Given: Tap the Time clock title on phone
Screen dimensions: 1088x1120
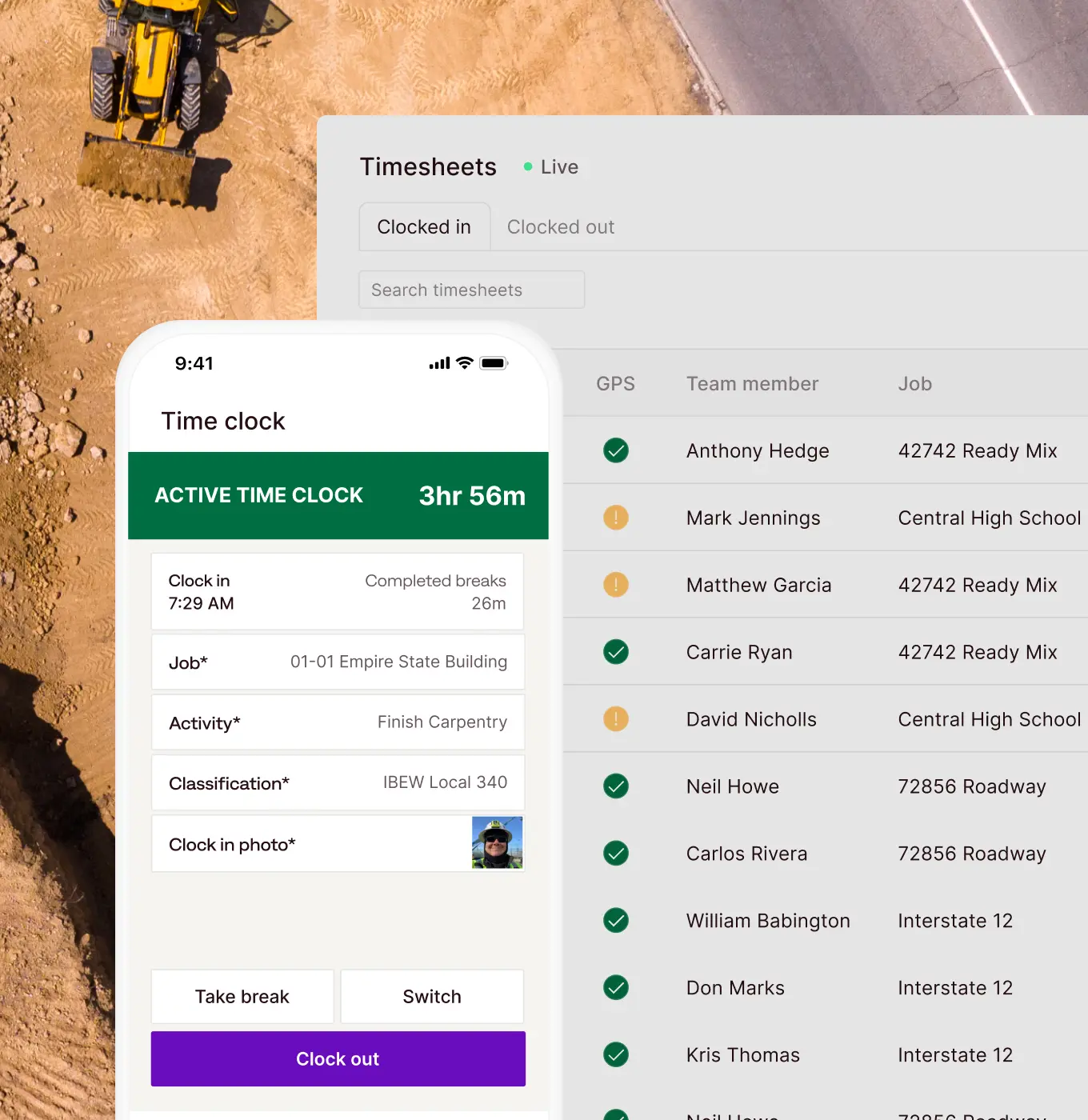Looking at the screenshot, I should (x=223, y=421).
